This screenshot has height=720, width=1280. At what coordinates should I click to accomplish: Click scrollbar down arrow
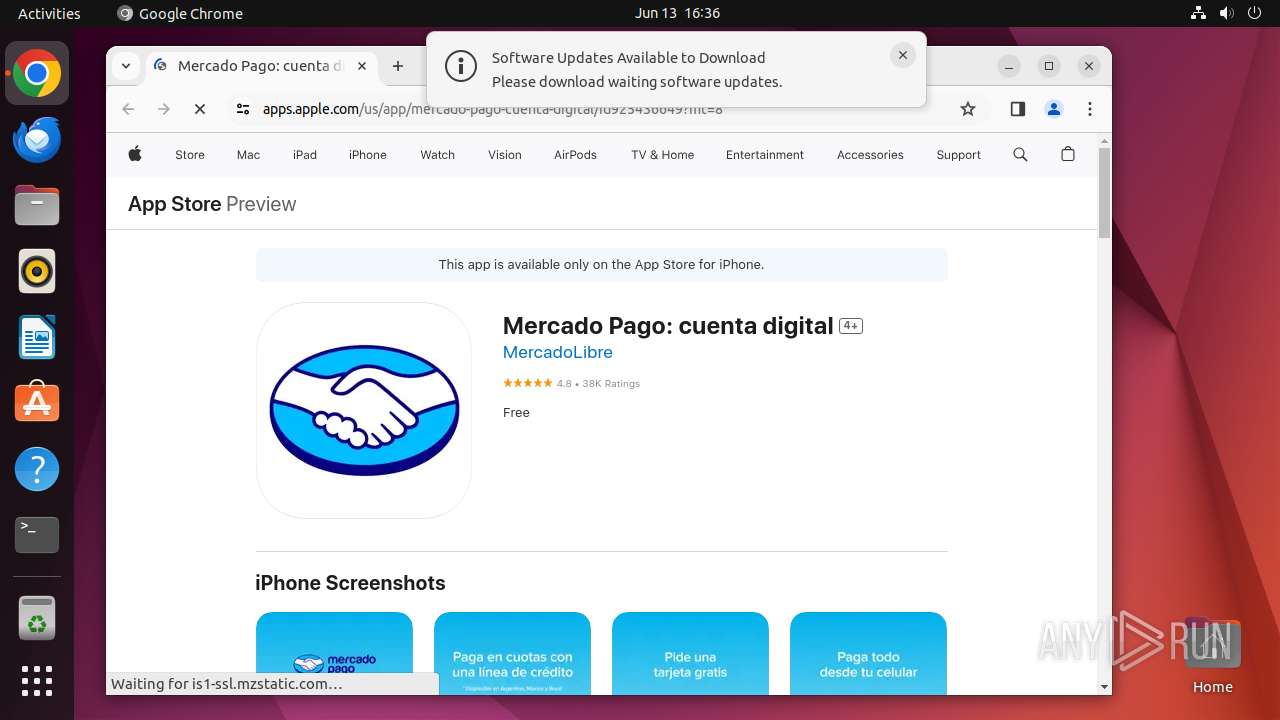tap(1104, 687)
